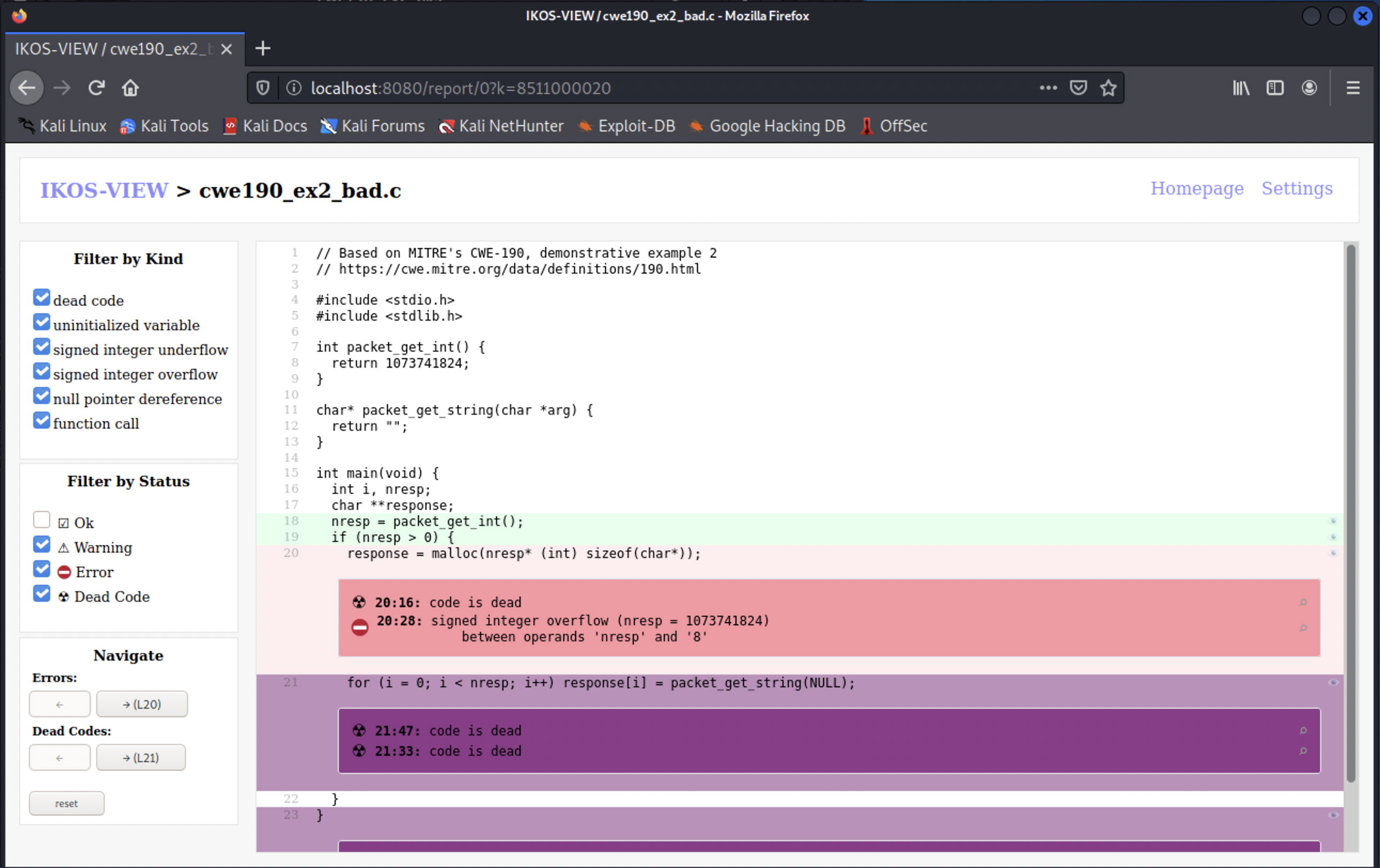Open Kali Forums bookmark
Image resolution: width=1380 pixels, height=868 pixels.
tap(373, 126)
